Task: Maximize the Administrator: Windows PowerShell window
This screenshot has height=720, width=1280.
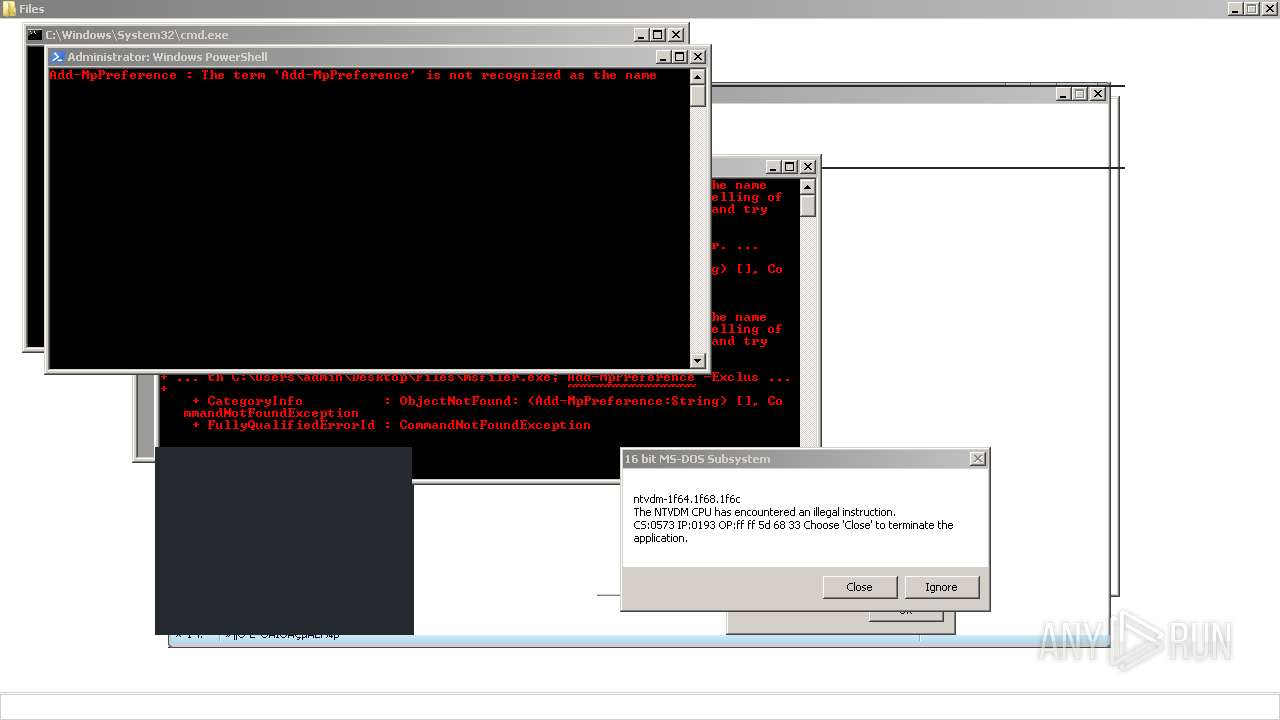Action: point(679,57)
